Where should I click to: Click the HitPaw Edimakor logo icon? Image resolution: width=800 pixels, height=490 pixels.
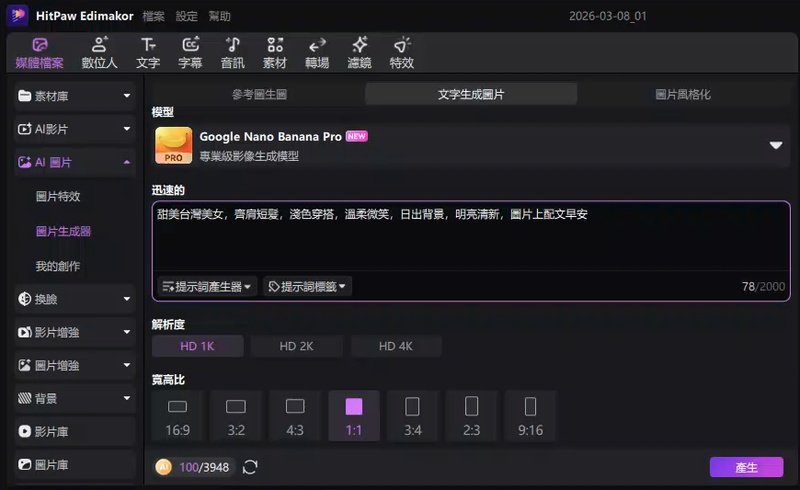click(x=18, y=15)
